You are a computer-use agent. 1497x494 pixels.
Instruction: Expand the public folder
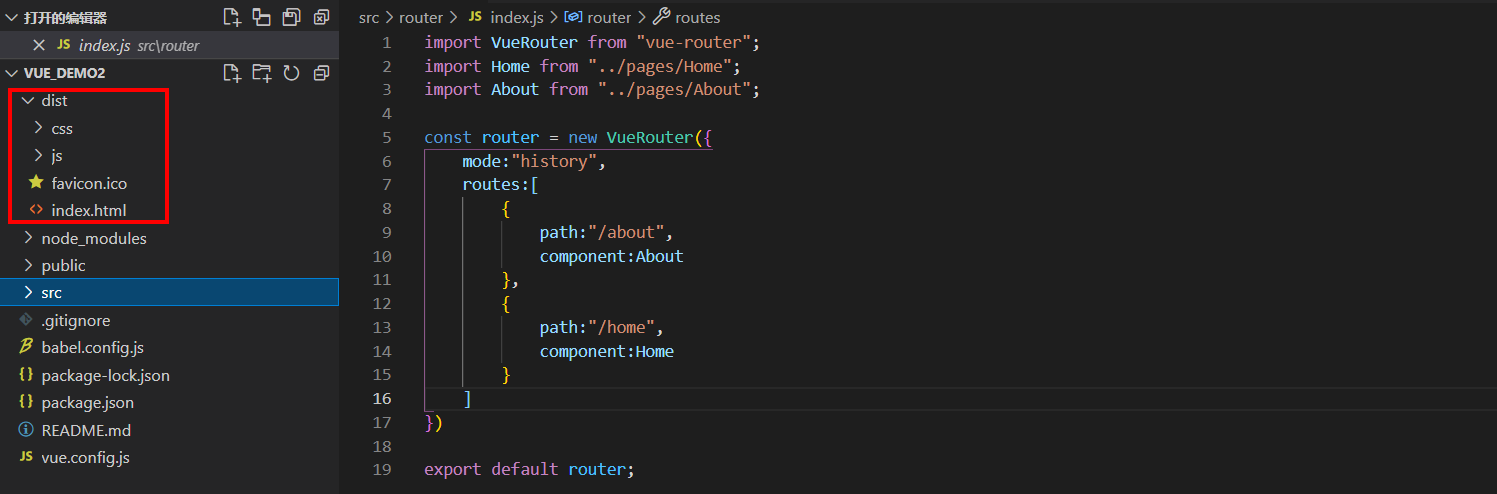click(28, 265)
